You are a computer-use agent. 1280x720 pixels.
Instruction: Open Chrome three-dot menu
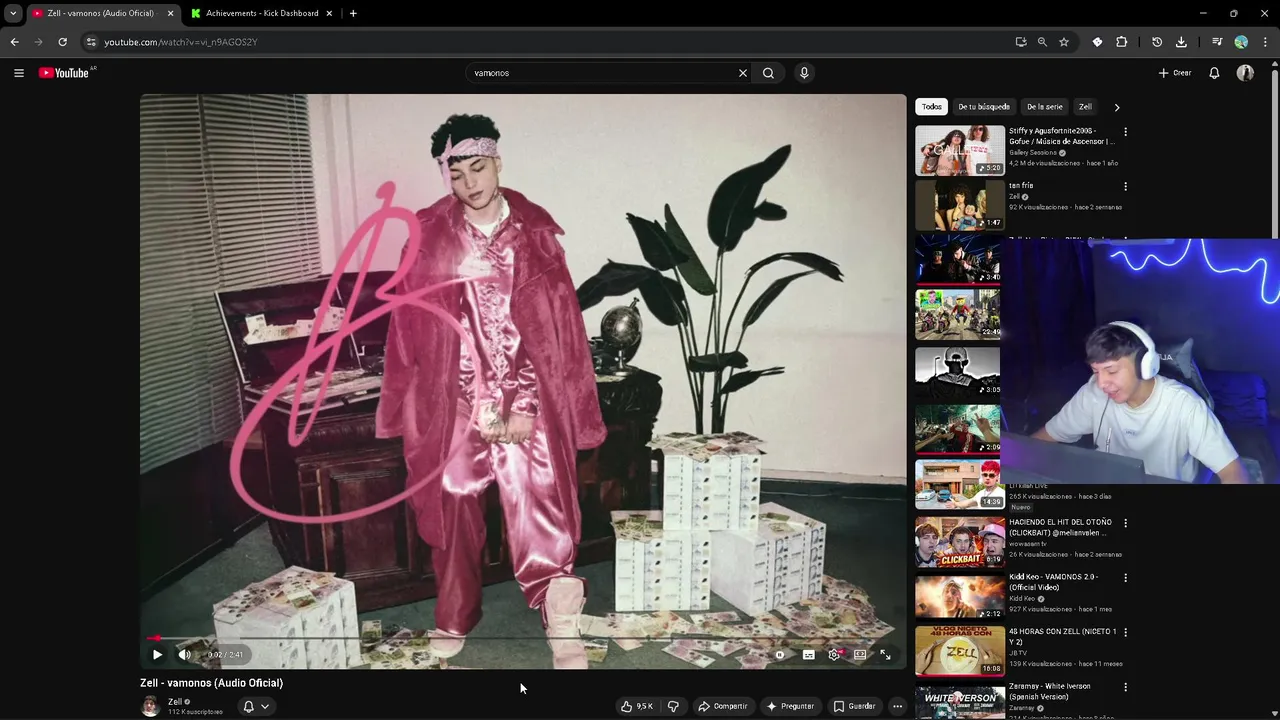click(1264, 42)
